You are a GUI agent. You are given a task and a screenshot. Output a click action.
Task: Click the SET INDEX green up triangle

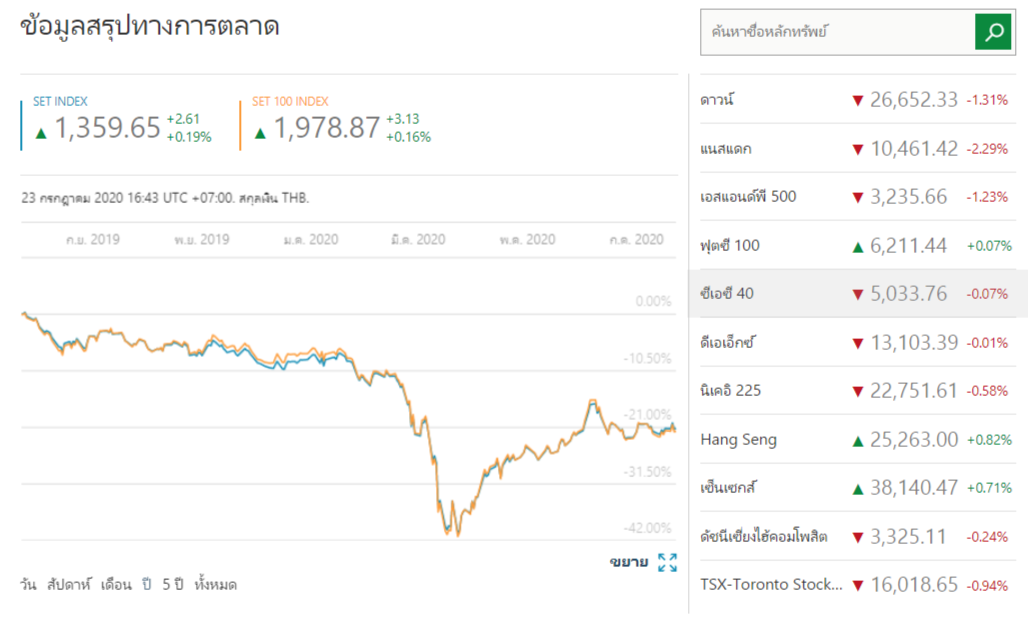pos(41,132)
